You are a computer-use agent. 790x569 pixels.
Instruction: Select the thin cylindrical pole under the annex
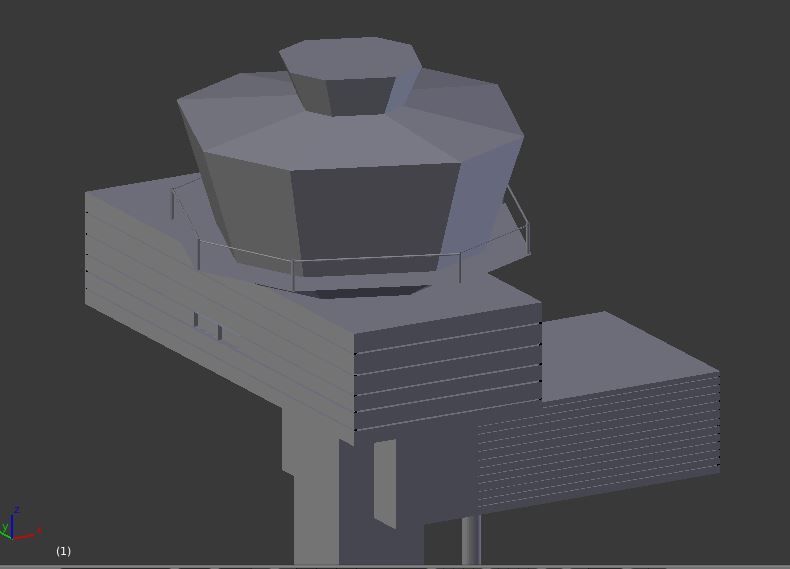471,538
